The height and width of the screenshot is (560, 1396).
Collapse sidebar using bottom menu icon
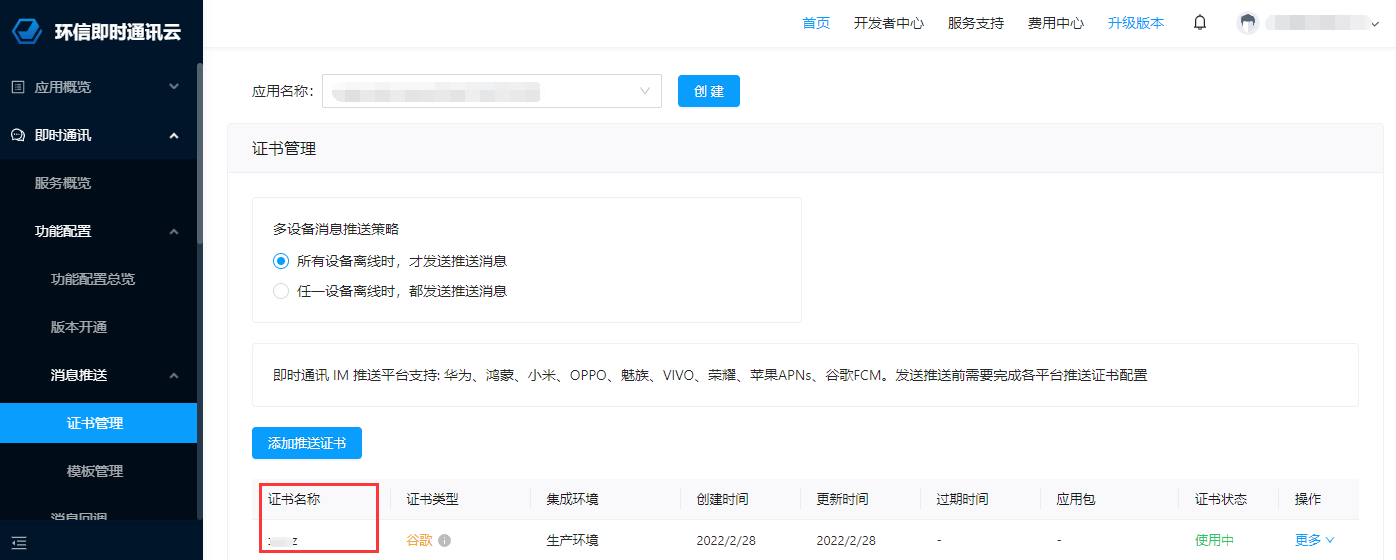(18, 543)
